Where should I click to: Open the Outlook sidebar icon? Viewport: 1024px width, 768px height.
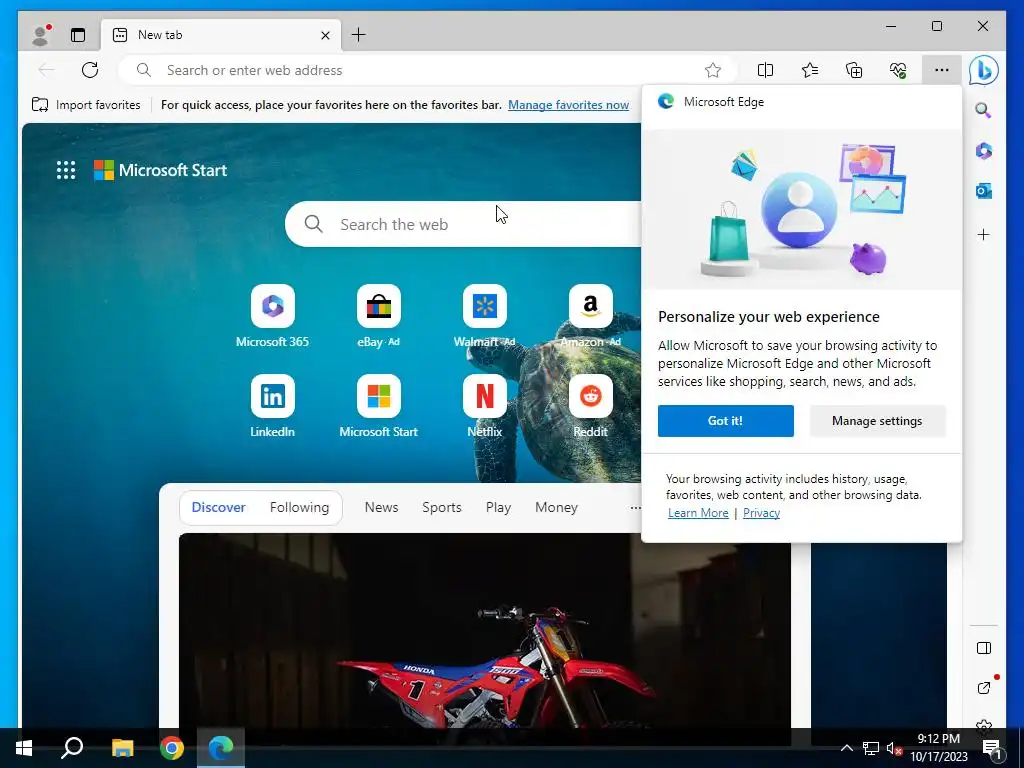coord(984,191)
